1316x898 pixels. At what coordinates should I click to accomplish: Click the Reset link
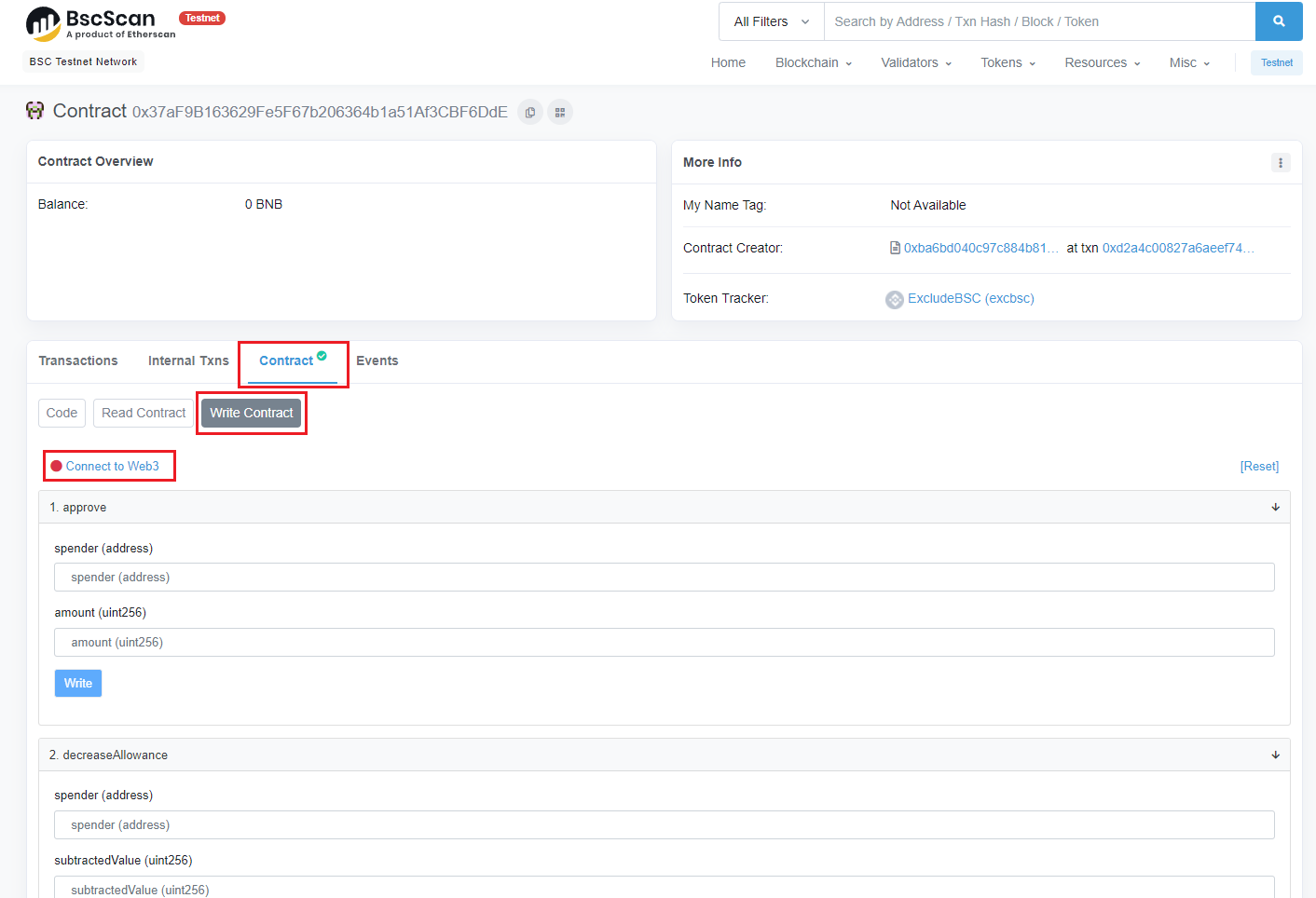pyautogui.click(x=1259, y=466)
